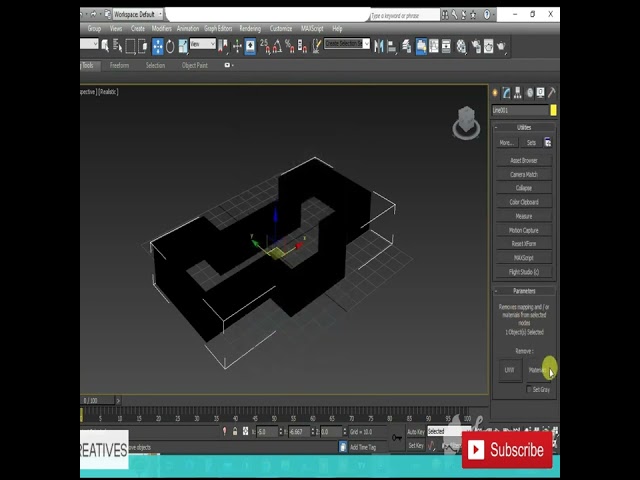Viewport: 640px width, 480px height.
Task: Click the Measure utility button
Action: [524, 216]
